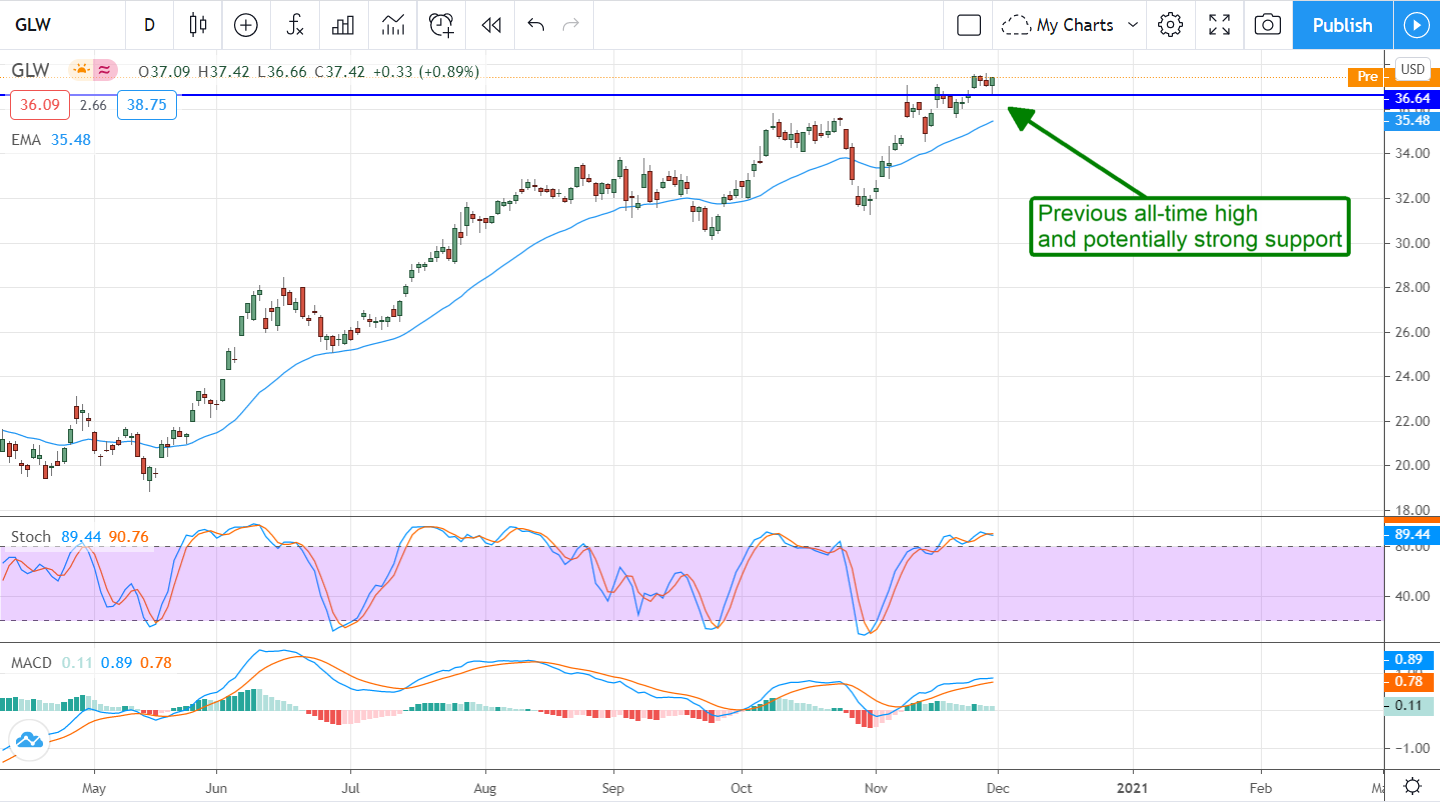This screenshot has height=803, width=1440.
Task: Open the USD currency selector
Action: coord(1412,69)
